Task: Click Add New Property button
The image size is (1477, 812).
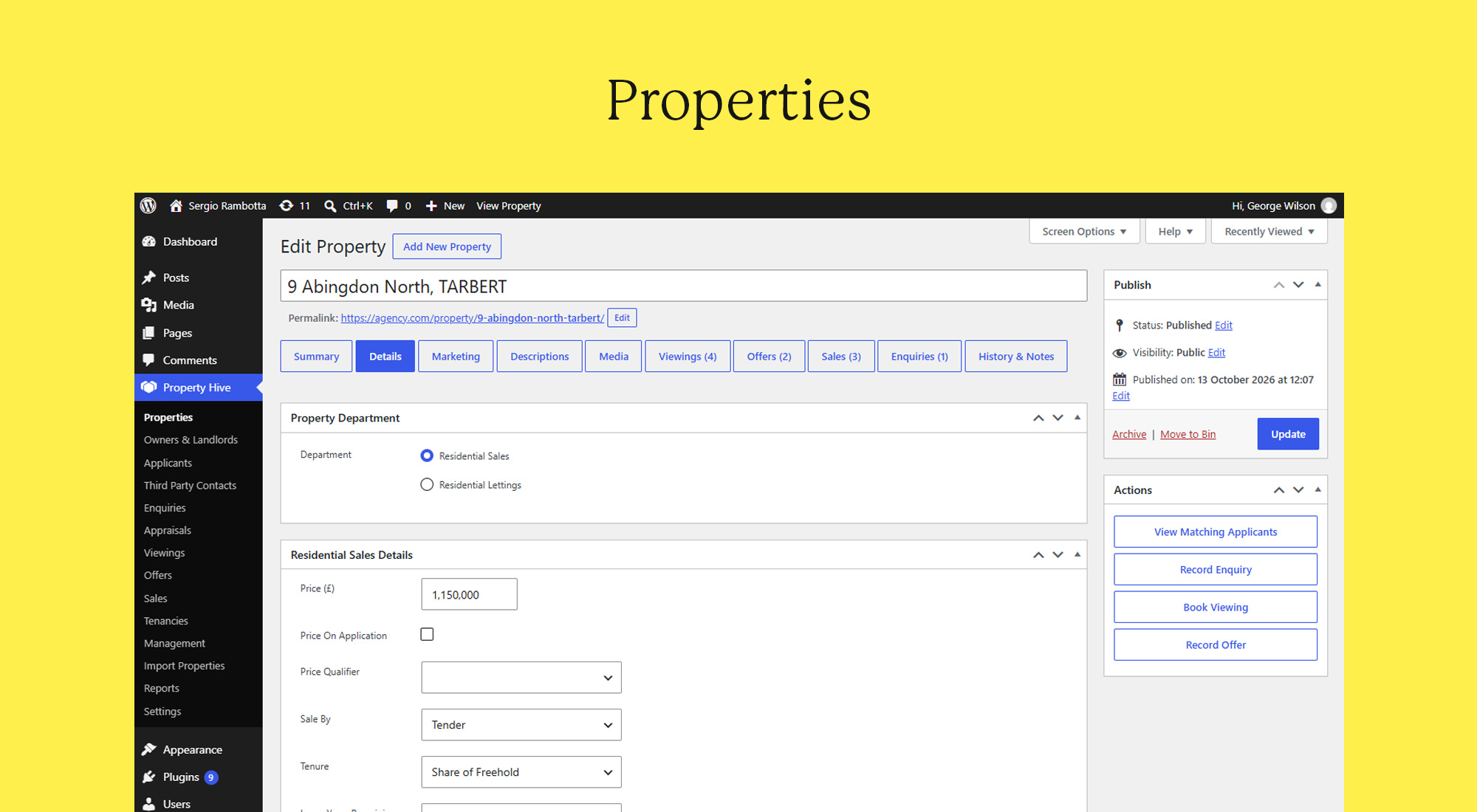Action: point(447,247)
